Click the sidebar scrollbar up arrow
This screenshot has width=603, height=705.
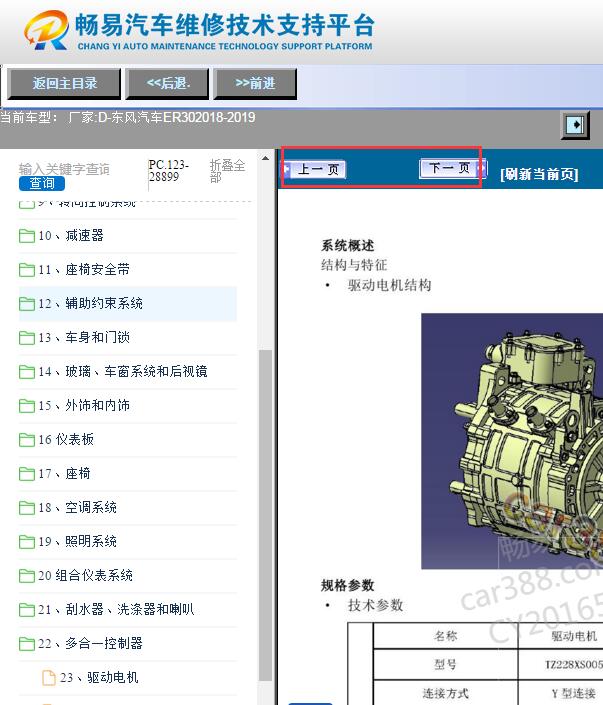click(x=265, y=158)
